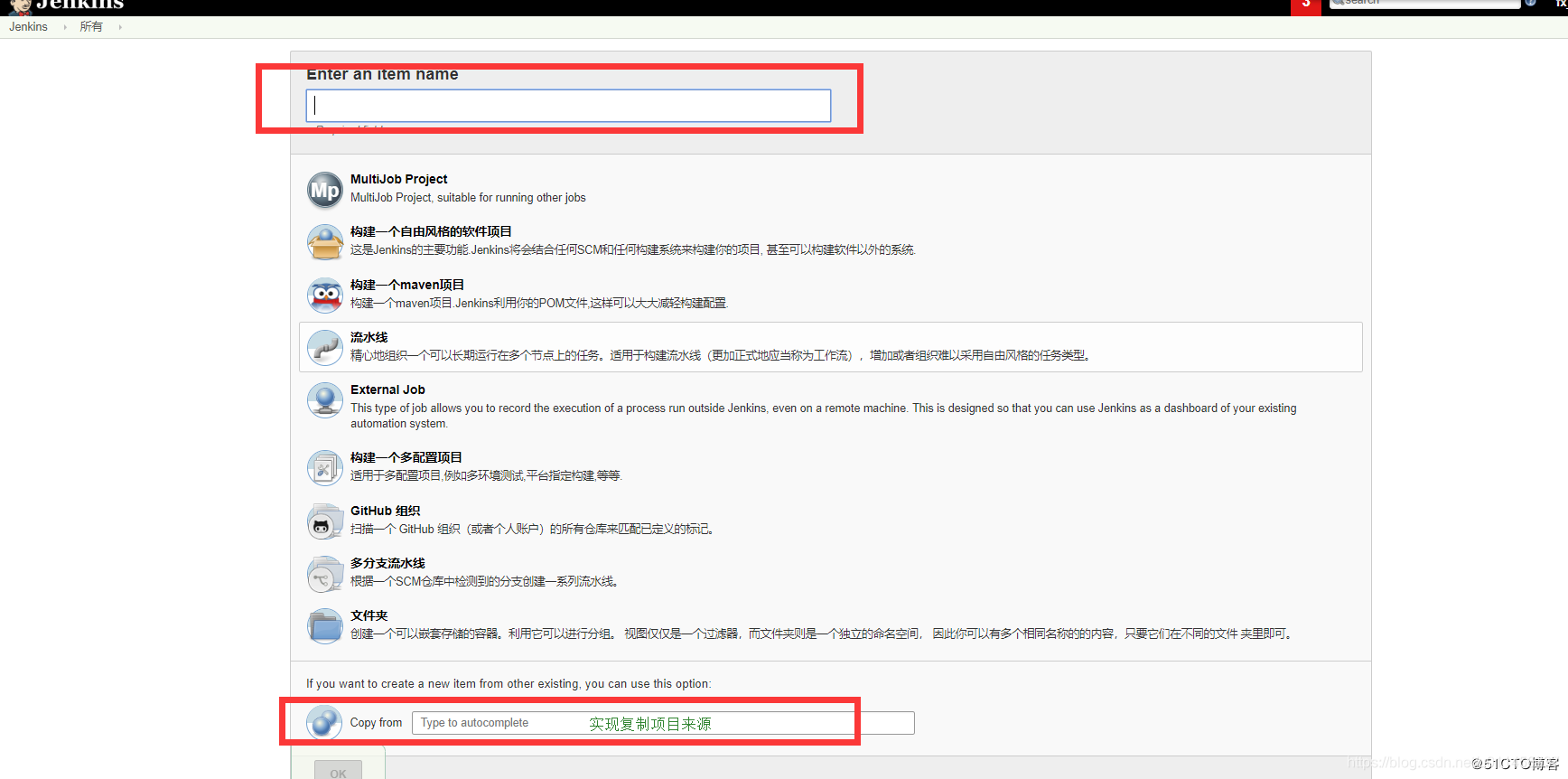Open the 所有 breadcrumb link
This screenshot has height=779, width=1568.
91,27
